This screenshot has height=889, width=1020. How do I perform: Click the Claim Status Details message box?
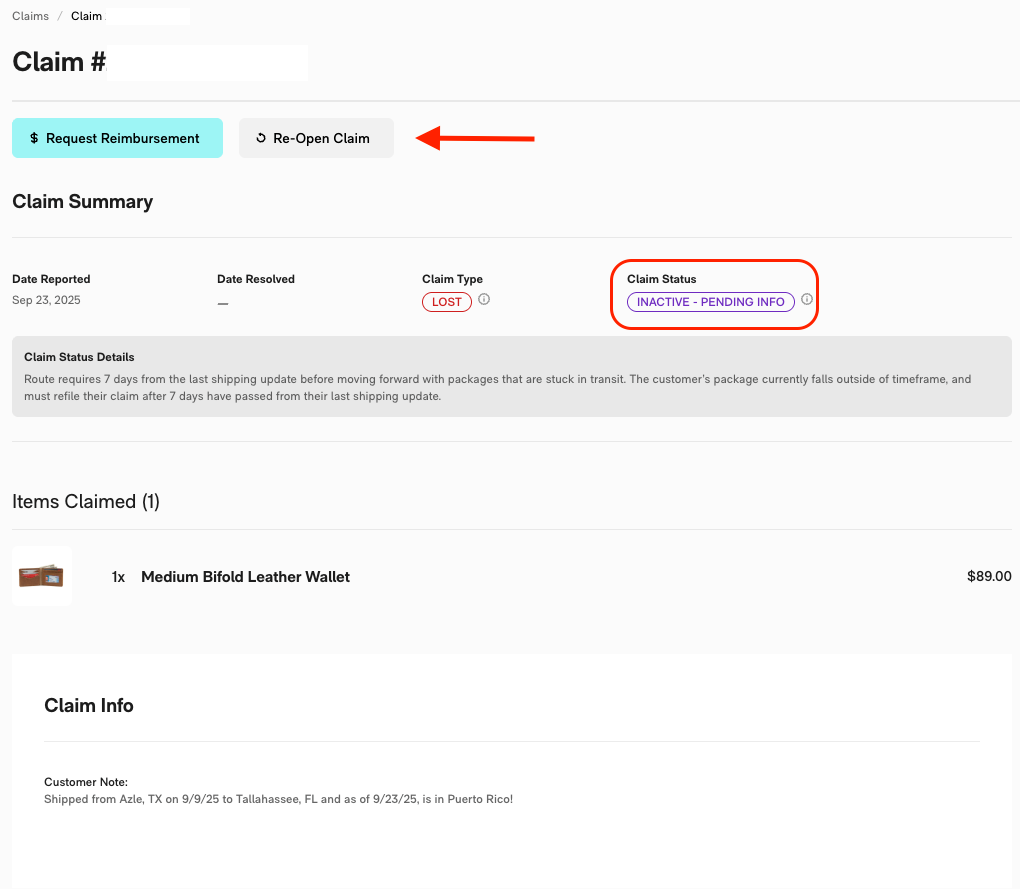[511, 376]
